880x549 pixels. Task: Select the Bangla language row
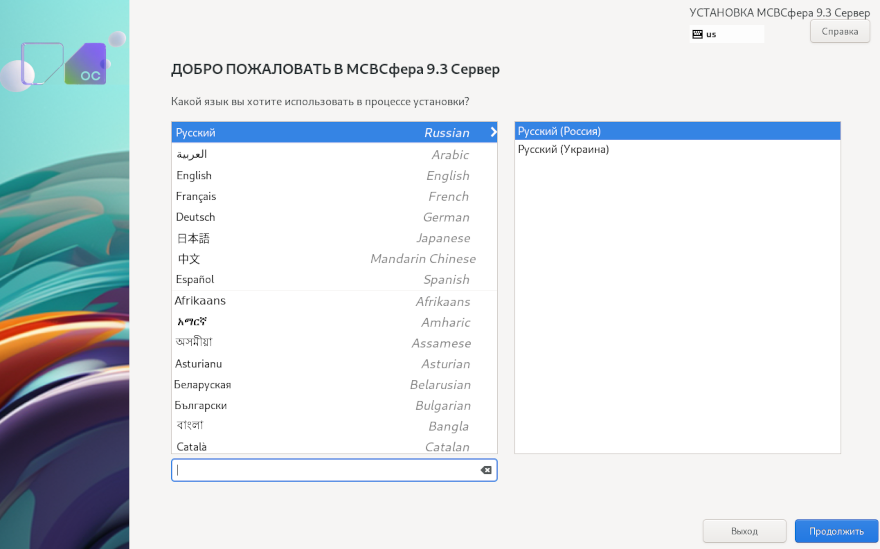tap(334, 426)
